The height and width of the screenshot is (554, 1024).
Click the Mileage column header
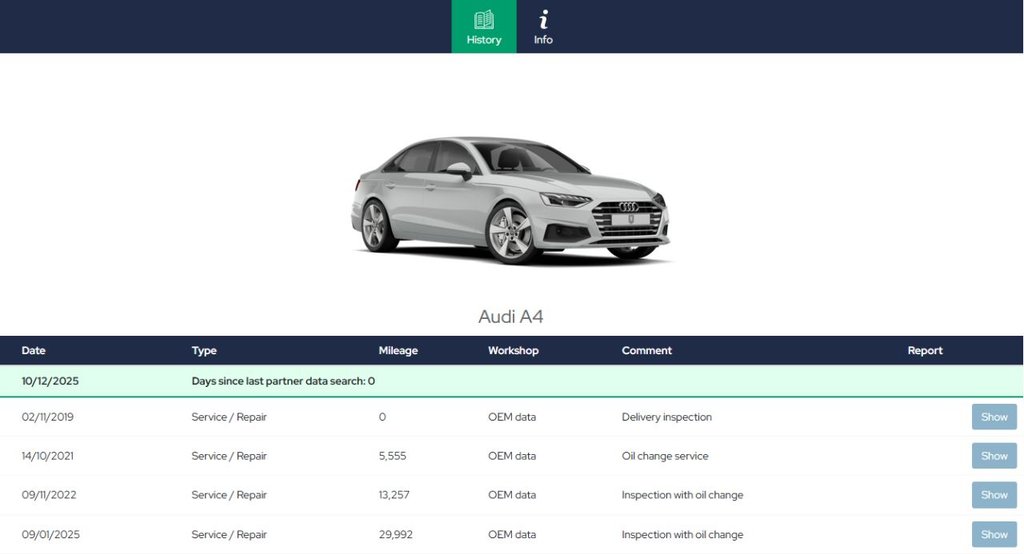tap(398, 351)
